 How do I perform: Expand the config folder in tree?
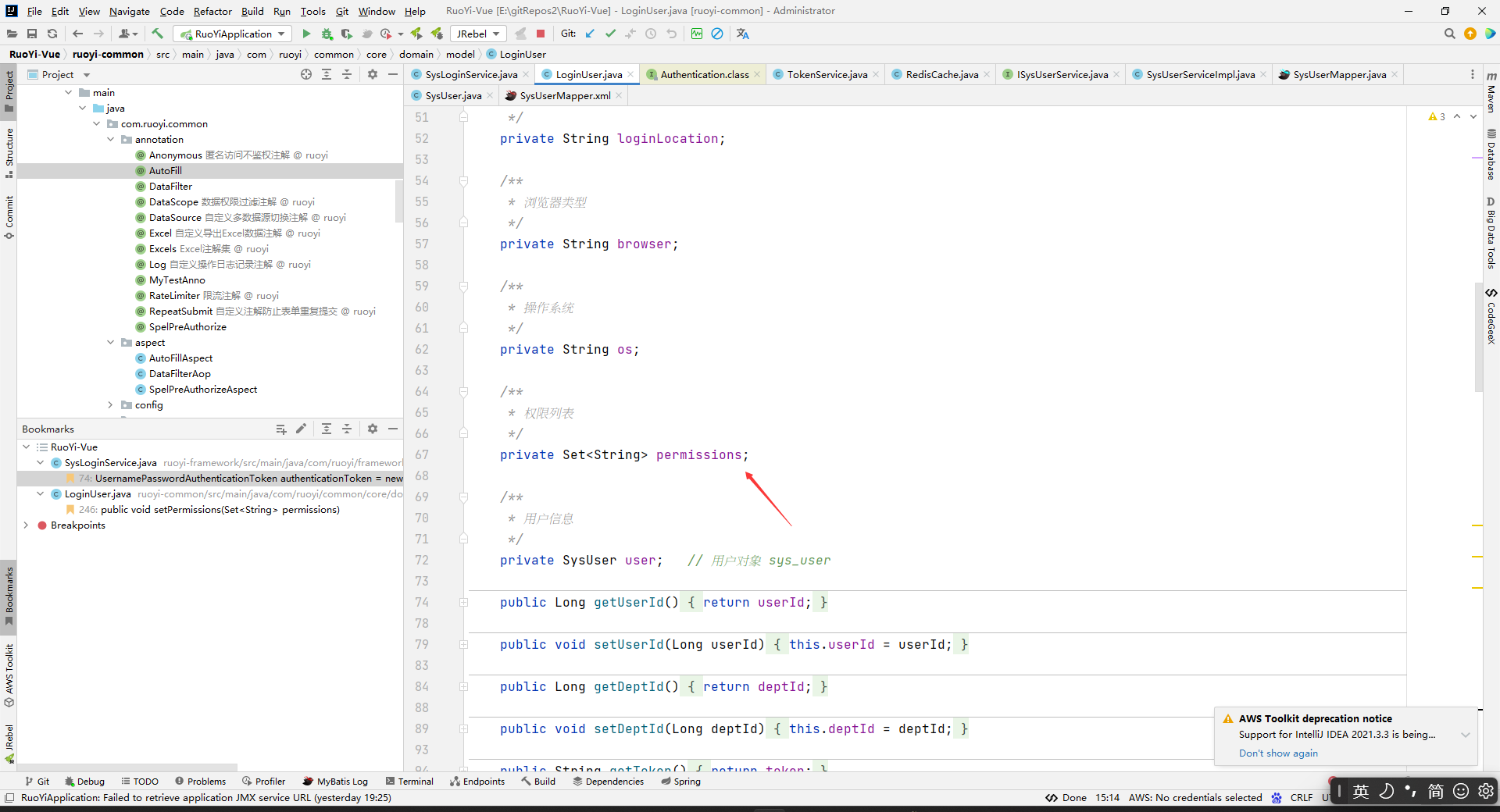click(x=111, y=404)
